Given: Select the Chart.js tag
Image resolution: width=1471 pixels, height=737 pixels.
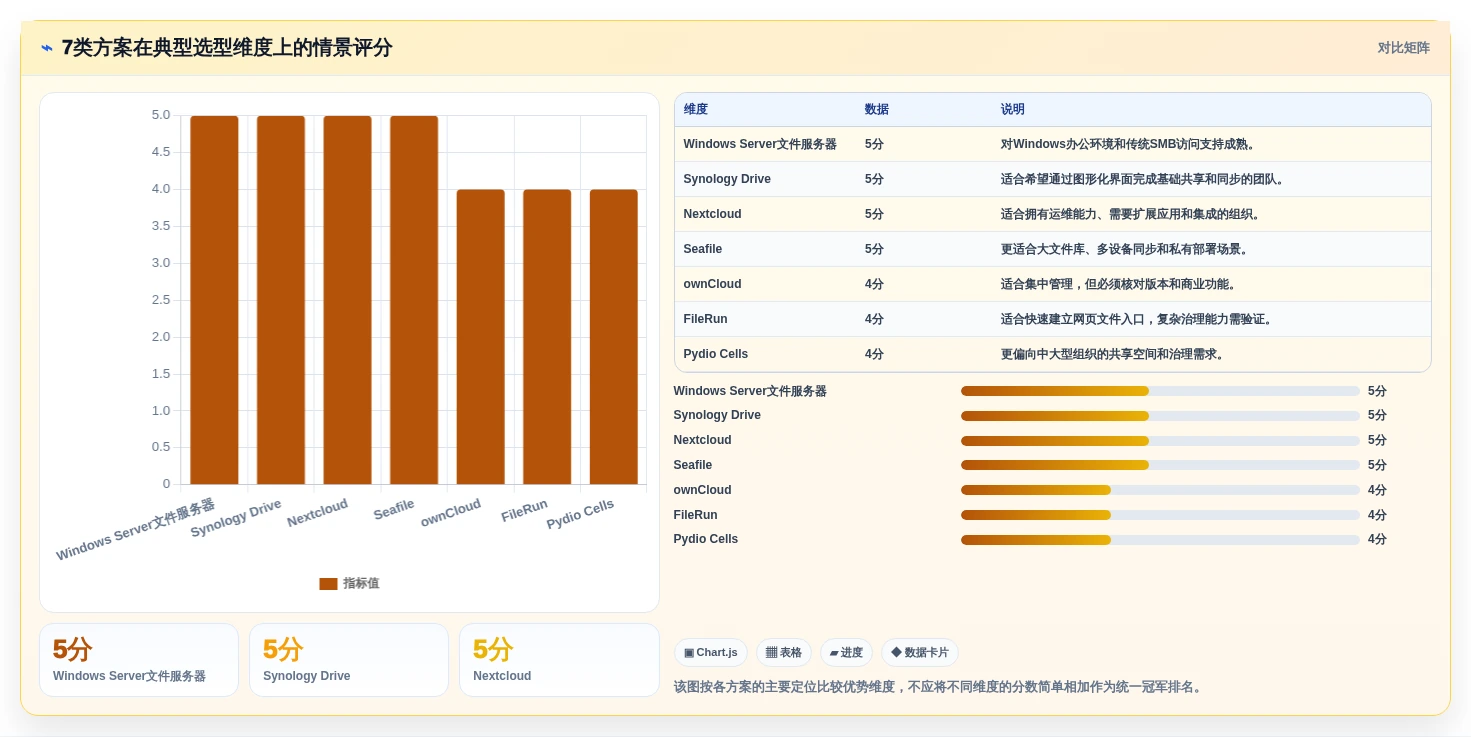Looking at the screenshot, I should pyautogui.click(x=711, y=653).
